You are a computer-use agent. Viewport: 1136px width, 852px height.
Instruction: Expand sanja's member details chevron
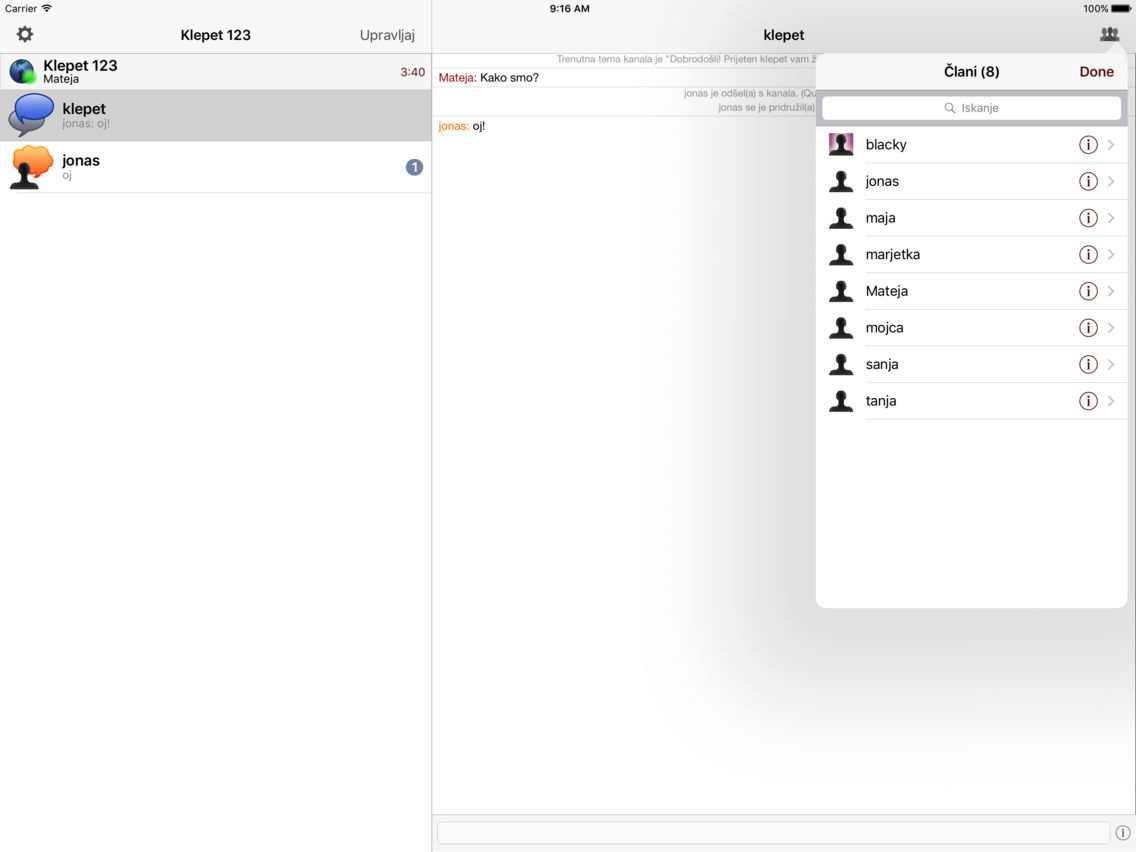click(1111, 364)
